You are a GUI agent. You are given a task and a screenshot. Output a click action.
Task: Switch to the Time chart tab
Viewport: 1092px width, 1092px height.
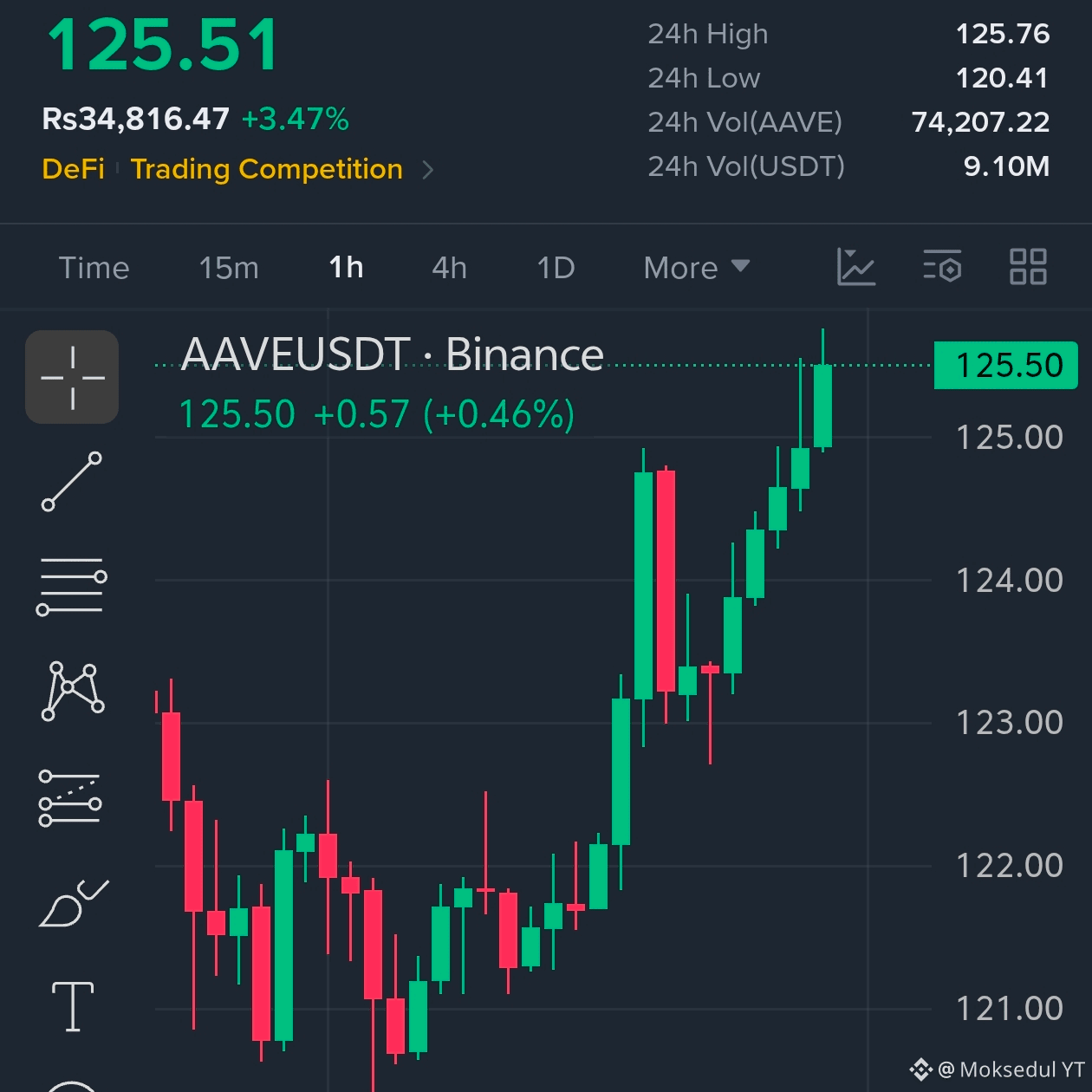point(94,268)
